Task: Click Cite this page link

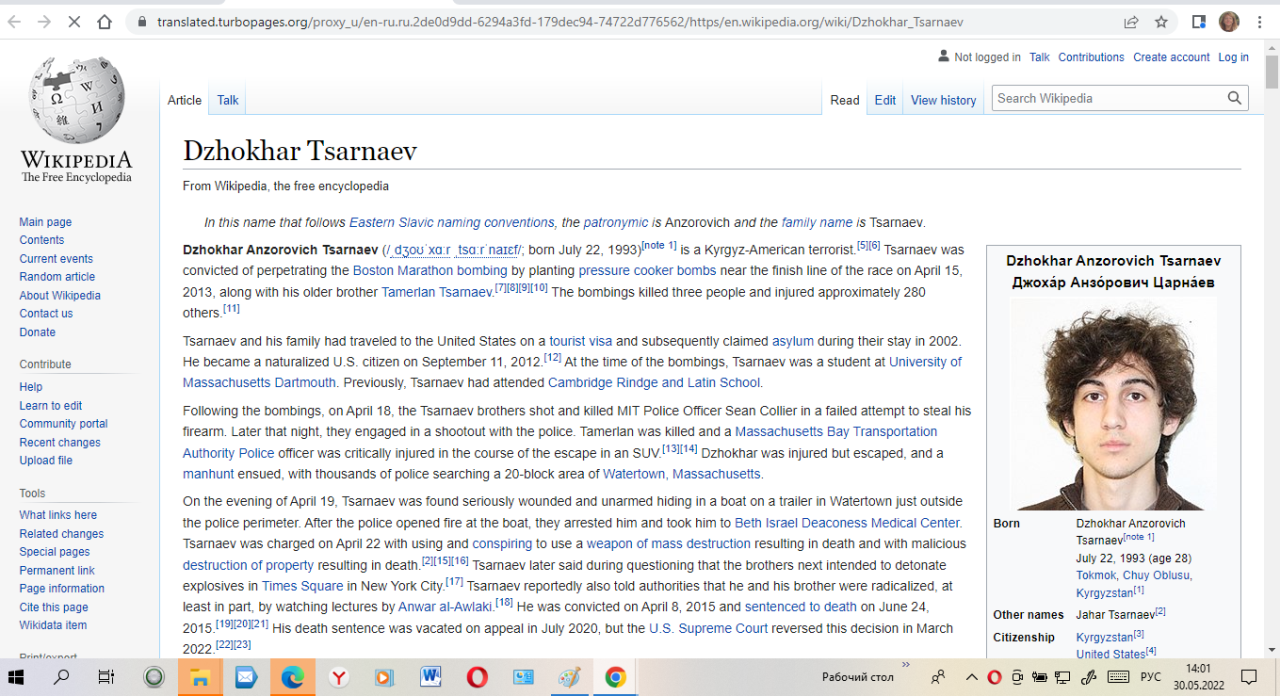Action: pyautogui.click(x=54, y=607)
